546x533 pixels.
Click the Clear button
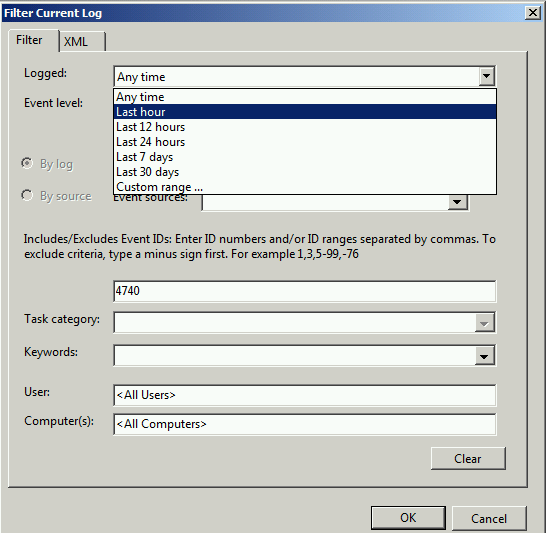(x=468, y=458)
